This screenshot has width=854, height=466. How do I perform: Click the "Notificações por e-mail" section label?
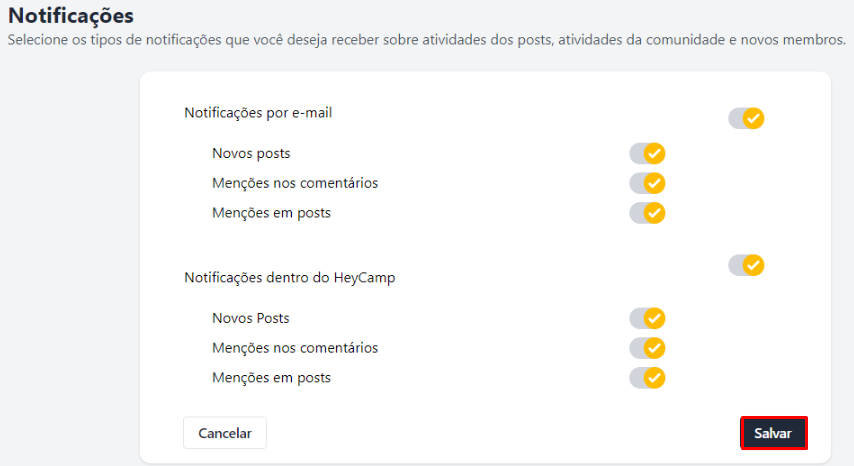(x=258, y=113)
